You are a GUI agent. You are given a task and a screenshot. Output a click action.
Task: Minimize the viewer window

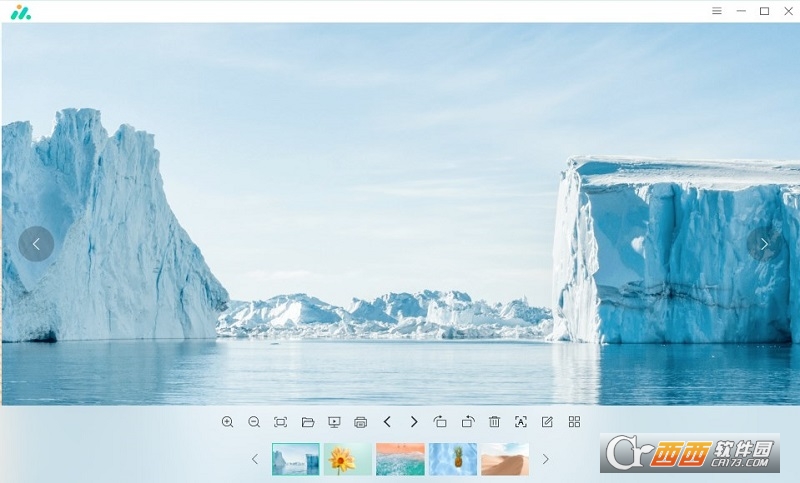point(741,11)
